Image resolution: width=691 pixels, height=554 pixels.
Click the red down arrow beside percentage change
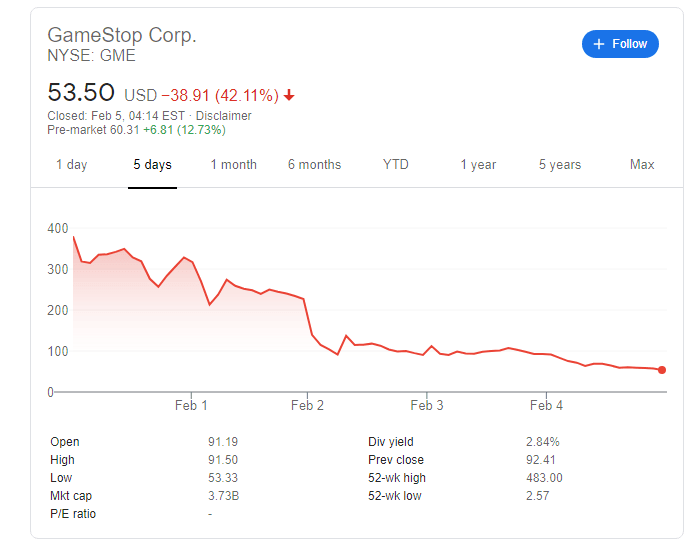click(289, 96)
